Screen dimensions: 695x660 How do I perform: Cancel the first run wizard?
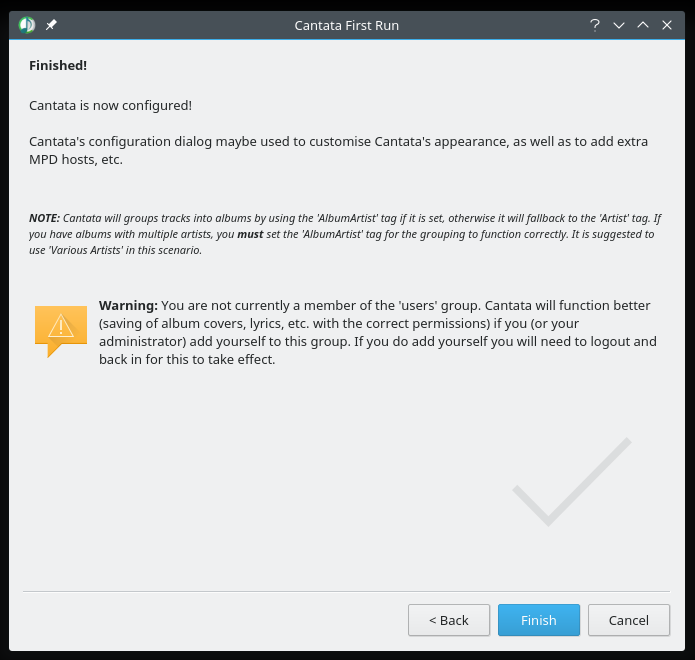629,620
